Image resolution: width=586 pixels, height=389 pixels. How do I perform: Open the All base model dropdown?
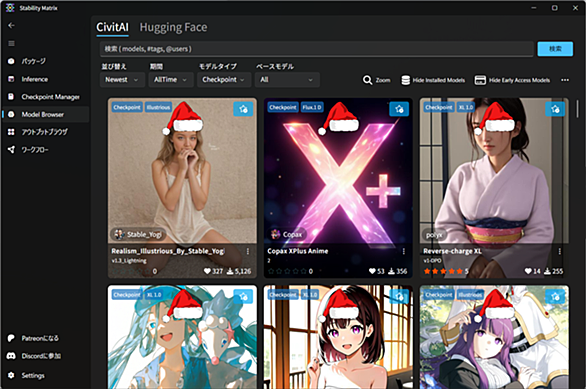(287, 80)
